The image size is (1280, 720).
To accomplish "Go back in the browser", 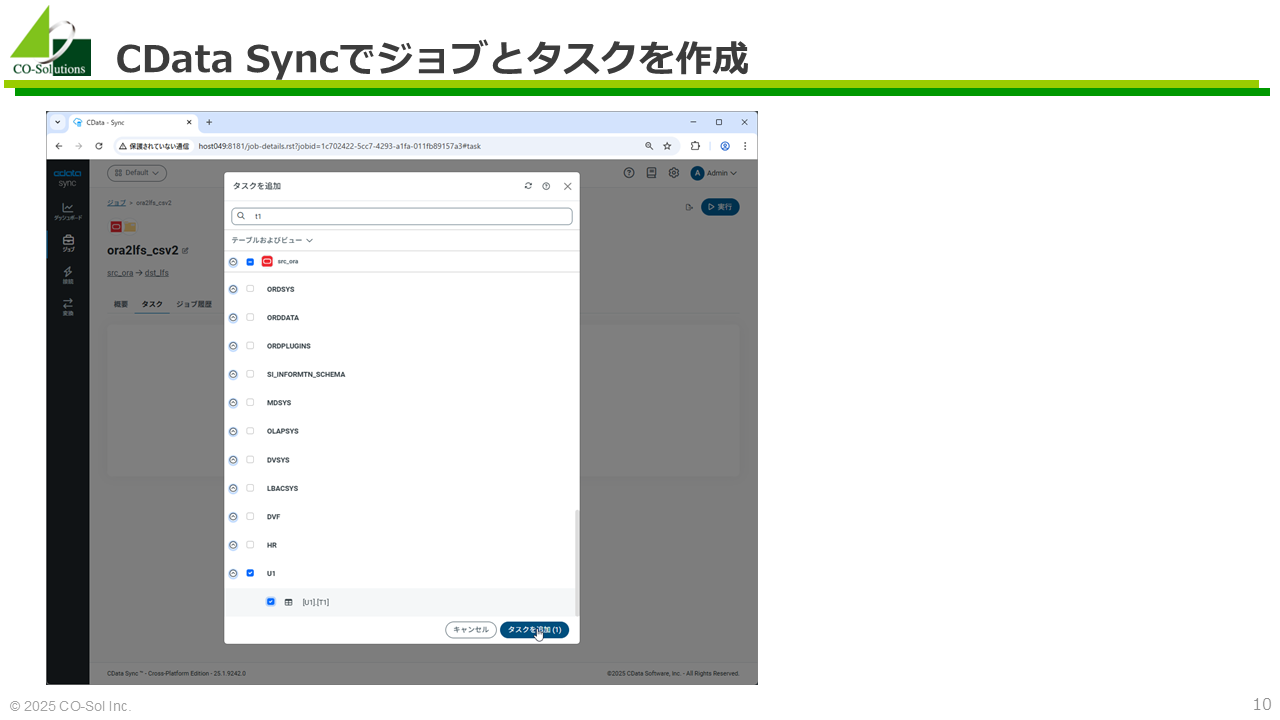I will point(60,146).
